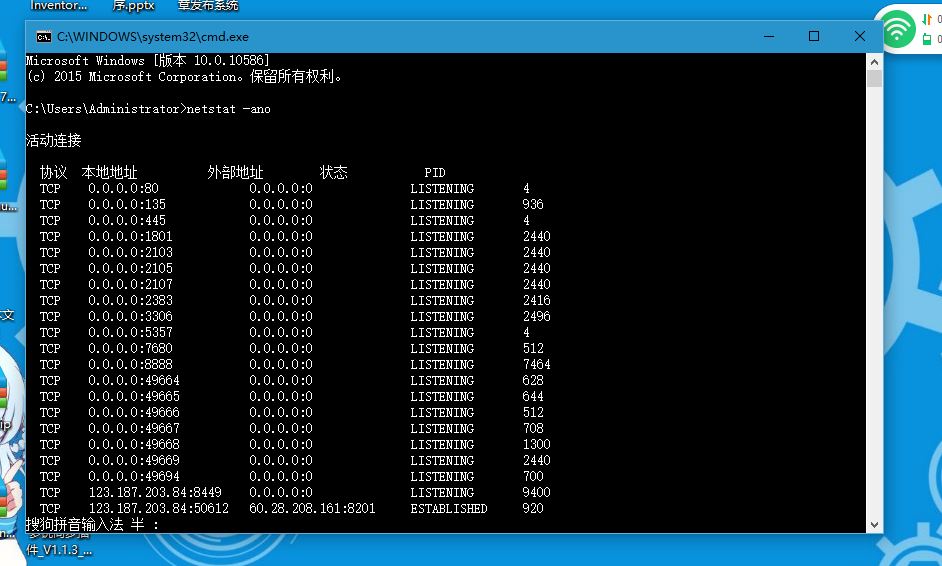The height and width of the screenshot is (566, 942).
Task: Click PID value 7464
Action: (x=536, y=365)
